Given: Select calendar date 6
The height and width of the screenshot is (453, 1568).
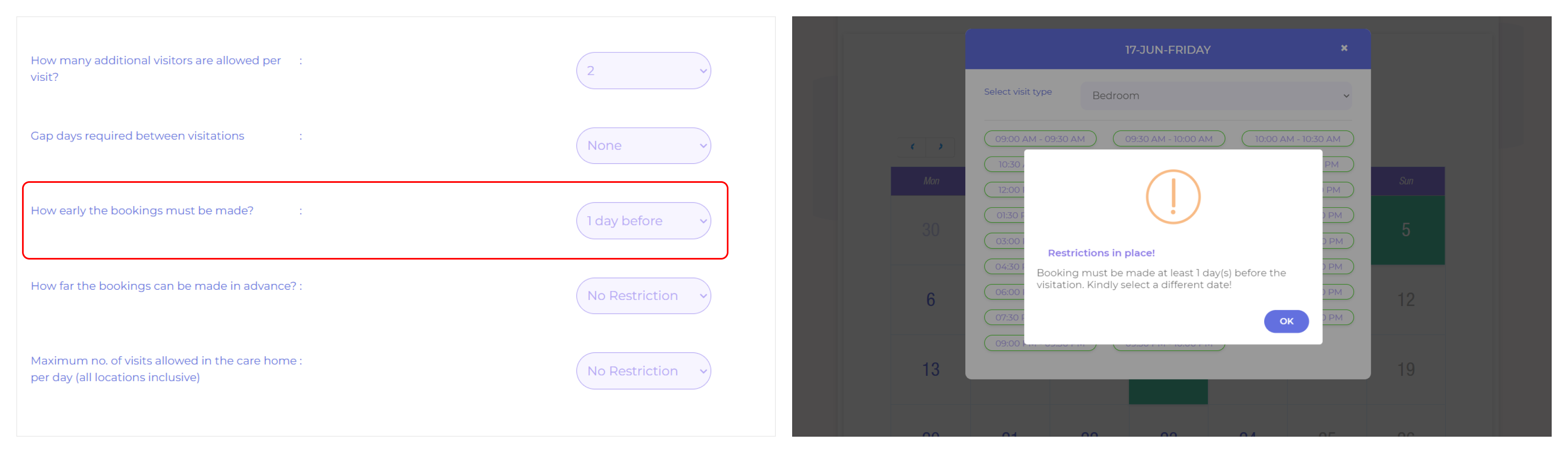Looking at the screenshot, I should click(x=930, y=299).
